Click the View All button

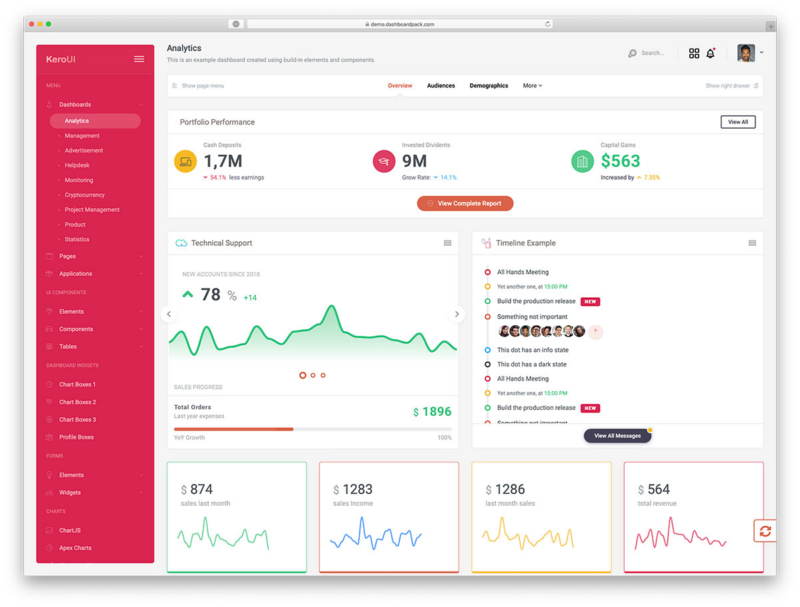click(x=738, y=121)
